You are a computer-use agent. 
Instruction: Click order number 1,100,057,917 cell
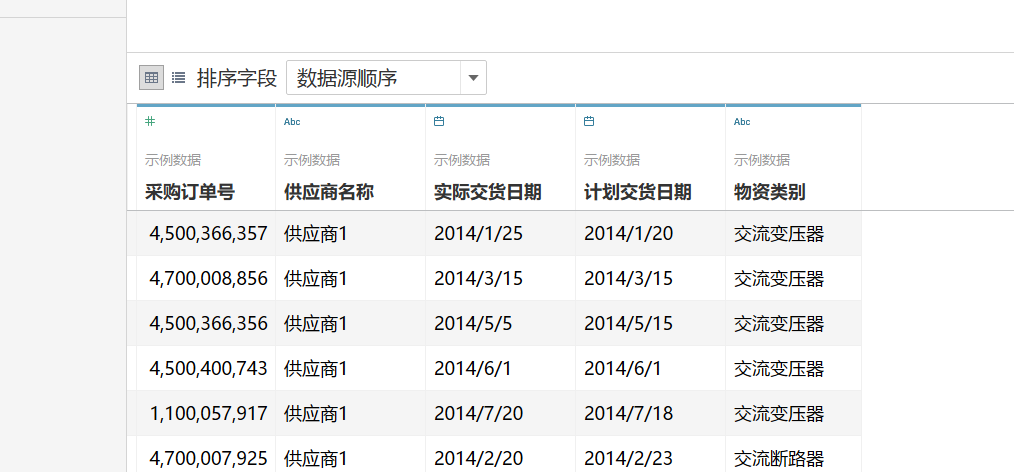(x=206, y=413)
